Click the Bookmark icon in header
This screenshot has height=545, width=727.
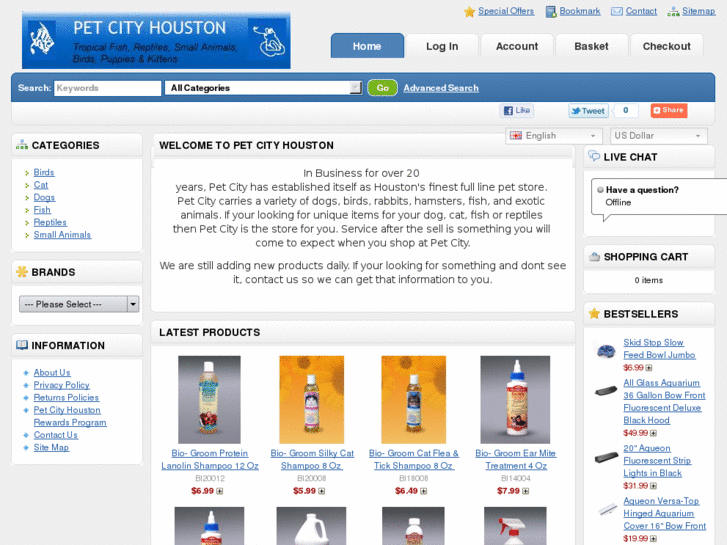pos(551,12)
